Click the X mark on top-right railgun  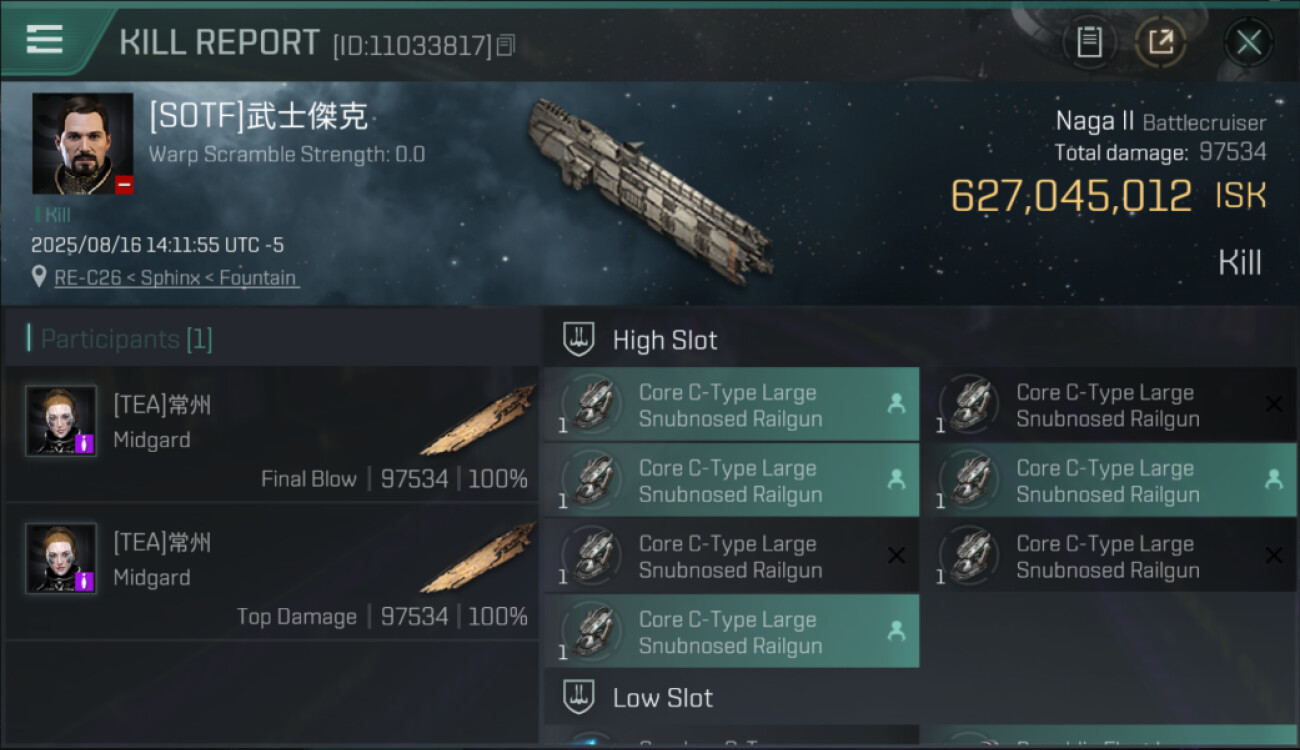pos(1274,404)
